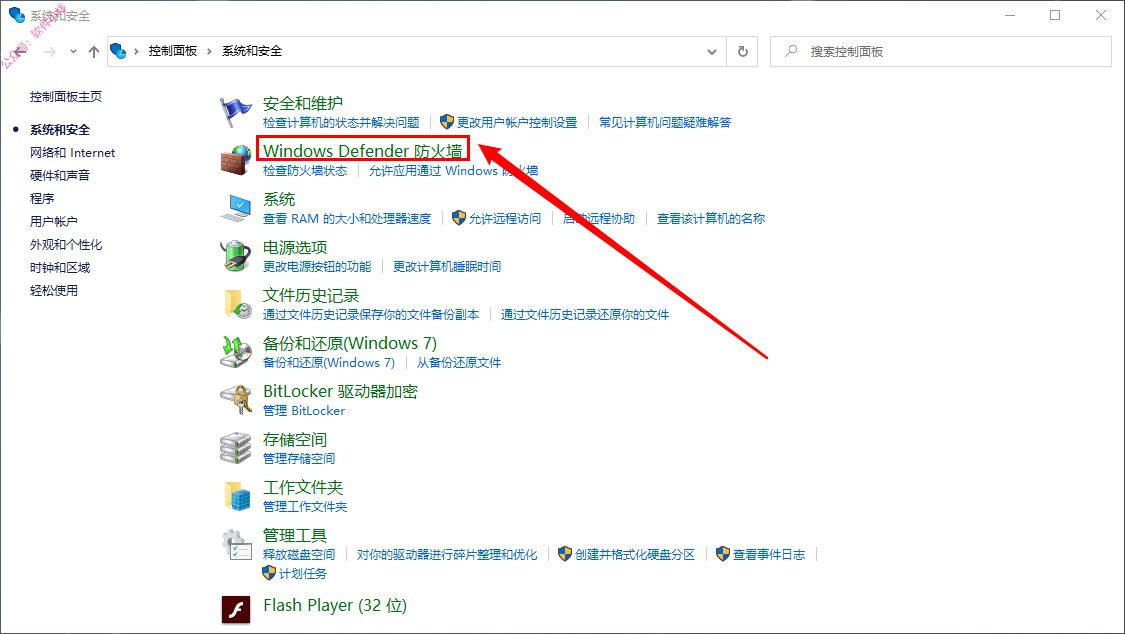Click the Backup and Restore icon

point(235,352)
